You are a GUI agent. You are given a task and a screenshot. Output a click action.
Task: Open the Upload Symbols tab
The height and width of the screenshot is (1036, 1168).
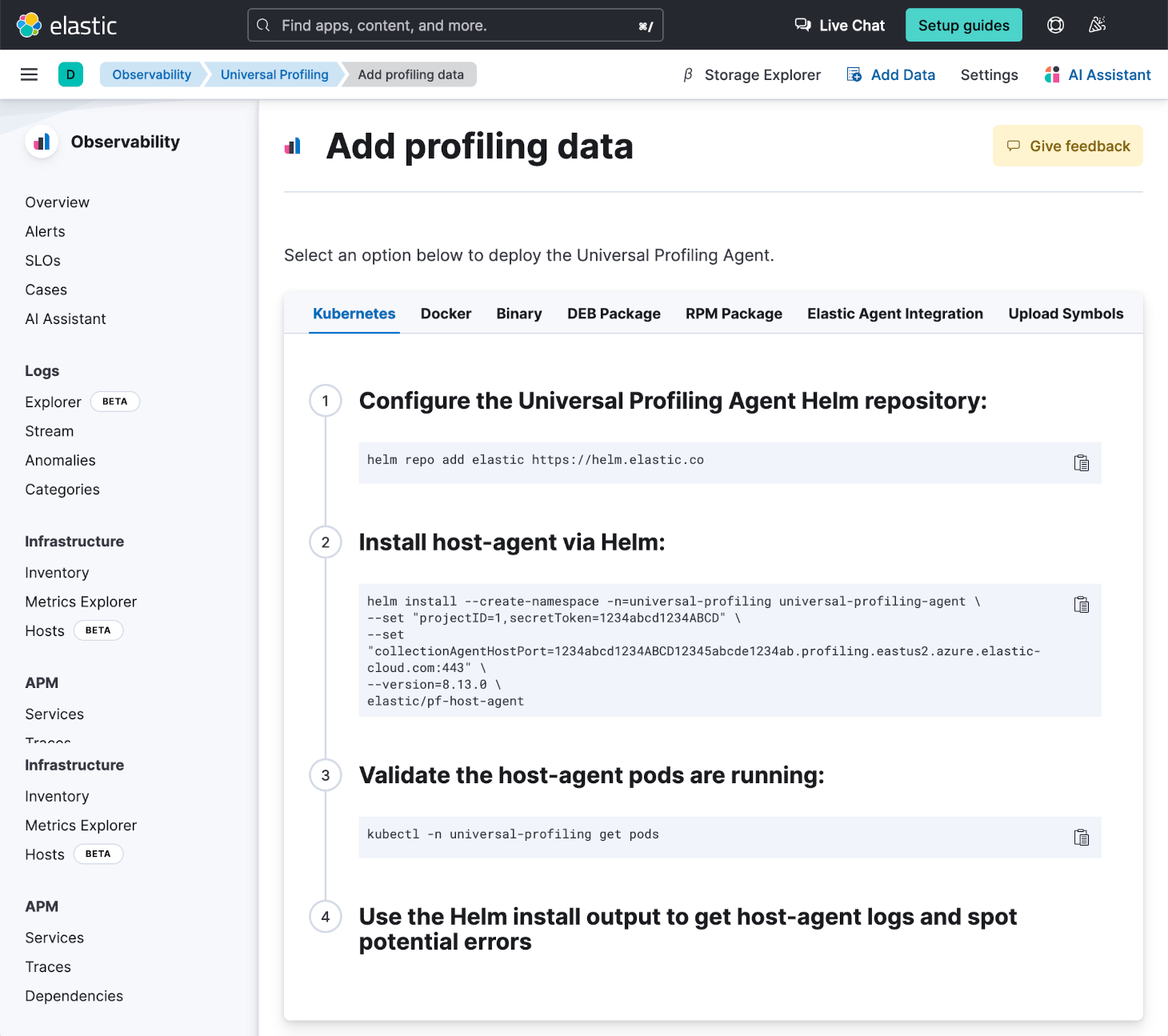pyautogui.click(x=1066, y=314)
